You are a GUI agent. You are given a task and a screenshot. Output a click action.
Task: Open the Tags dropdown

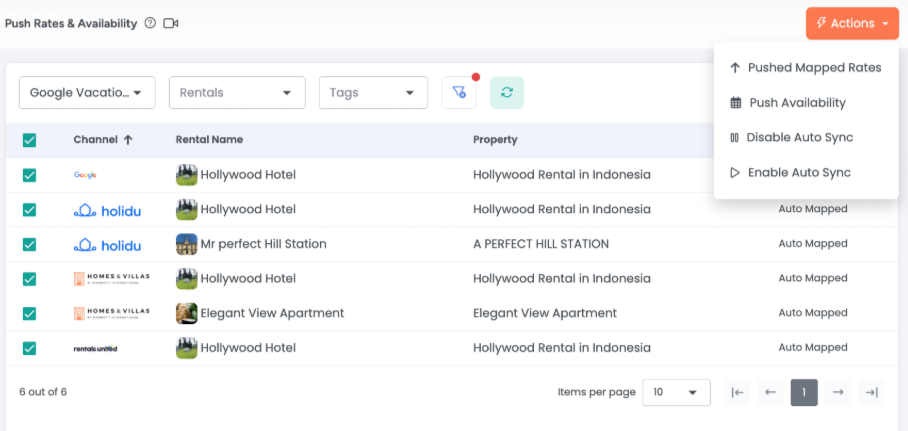[x=372, y=93]
